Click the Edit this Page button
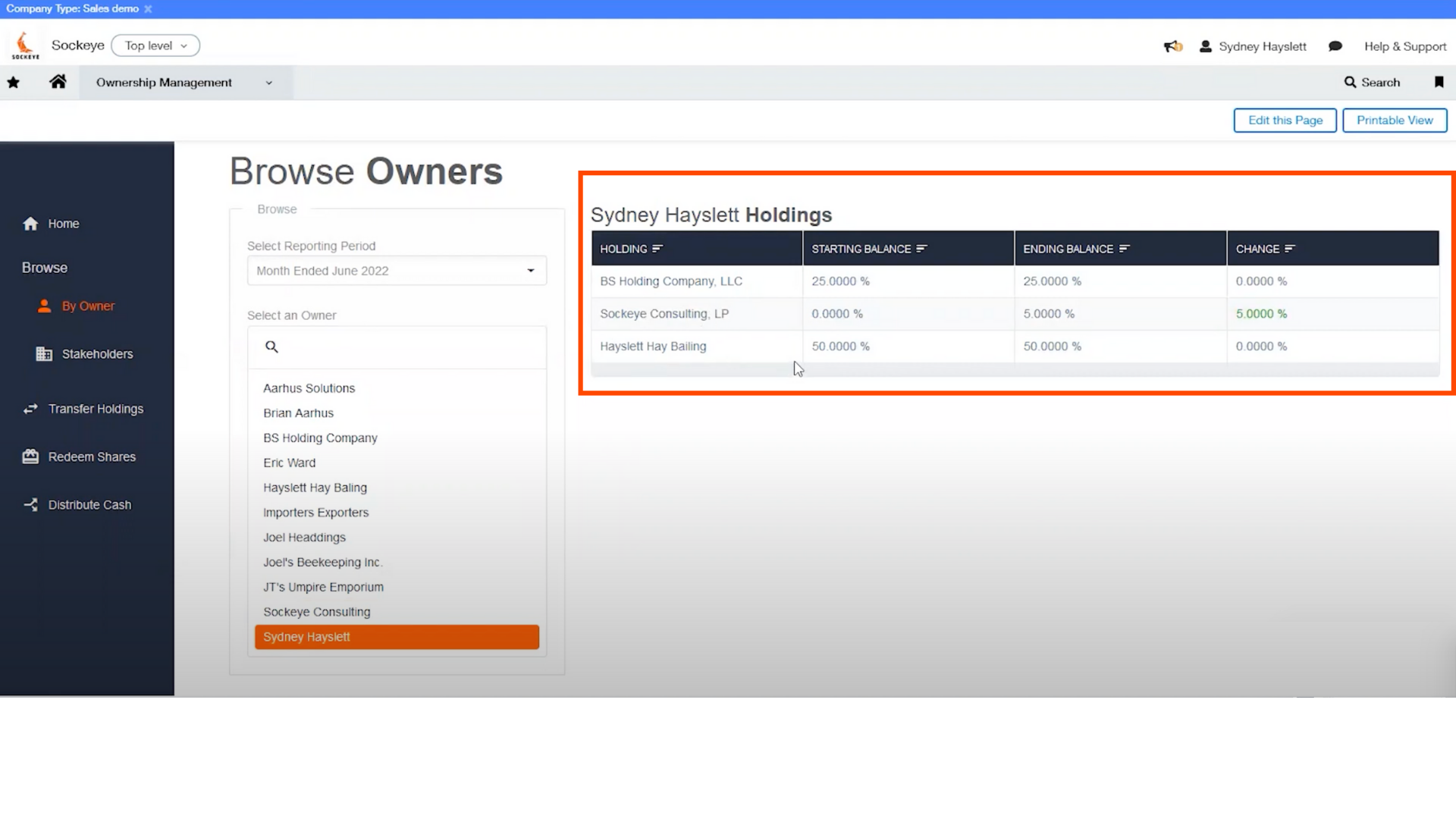The height and width of the screenshot is (819, 1456). click(x=1285, y=120)
